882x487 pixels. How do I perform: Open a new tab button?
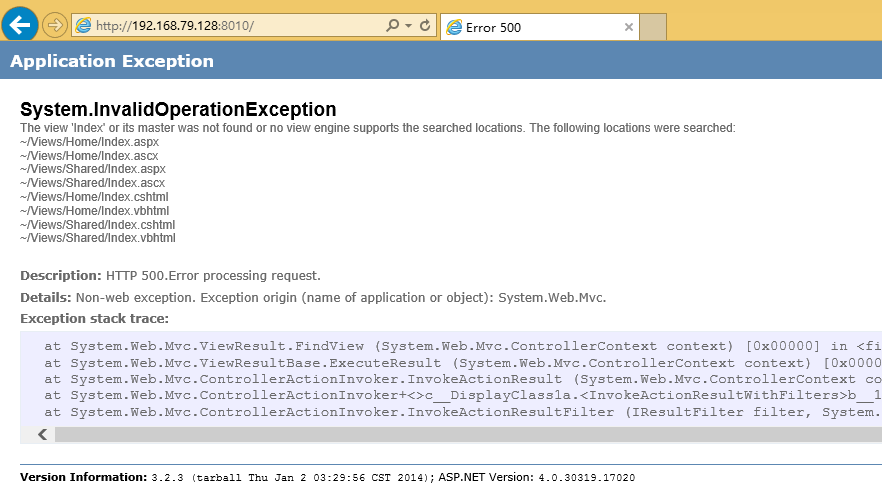pyautogui.click(x=653, y=27)
